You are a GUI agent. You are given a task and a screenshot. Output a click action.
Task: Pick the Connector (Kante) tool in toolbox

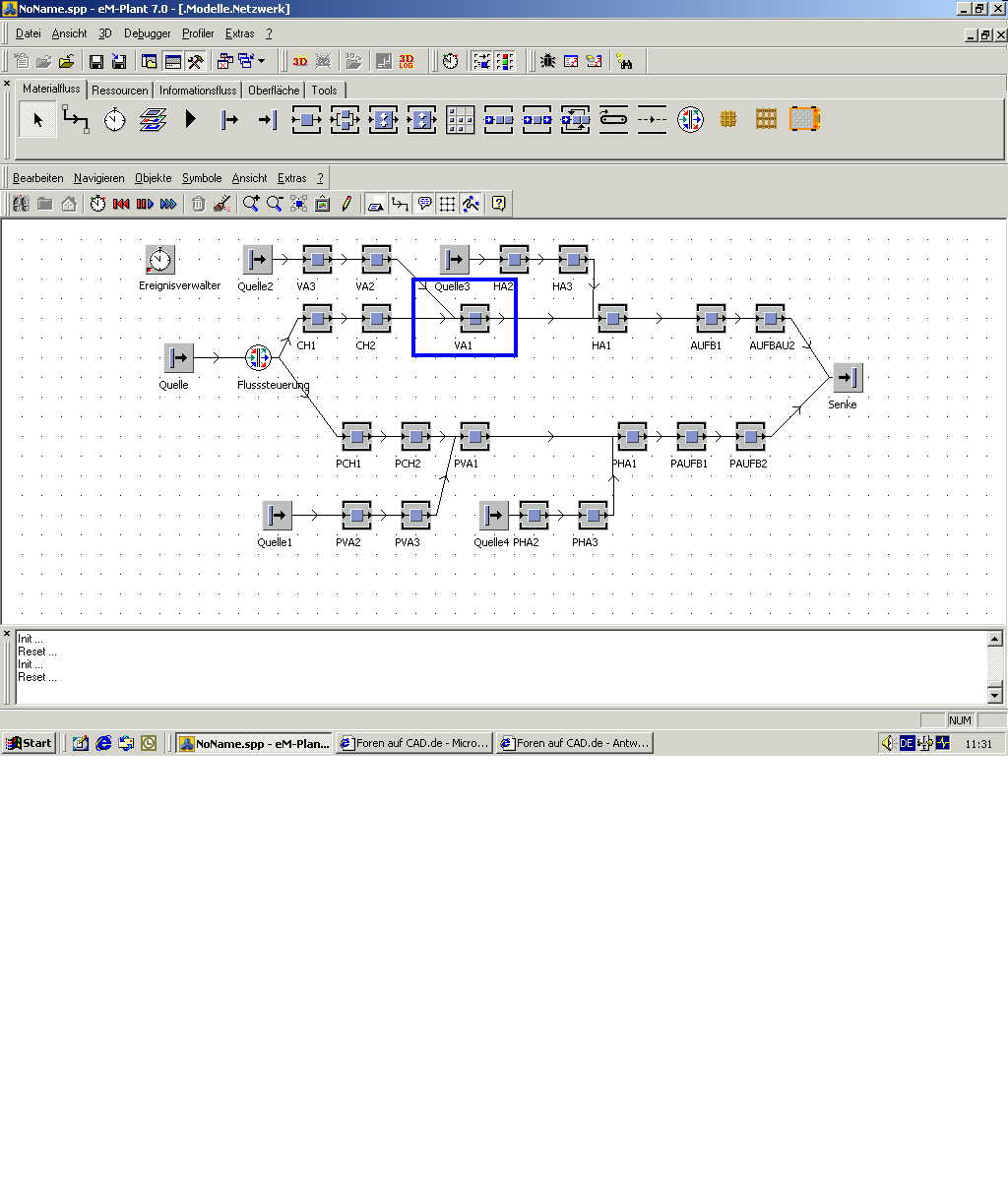tap(76, 120)
